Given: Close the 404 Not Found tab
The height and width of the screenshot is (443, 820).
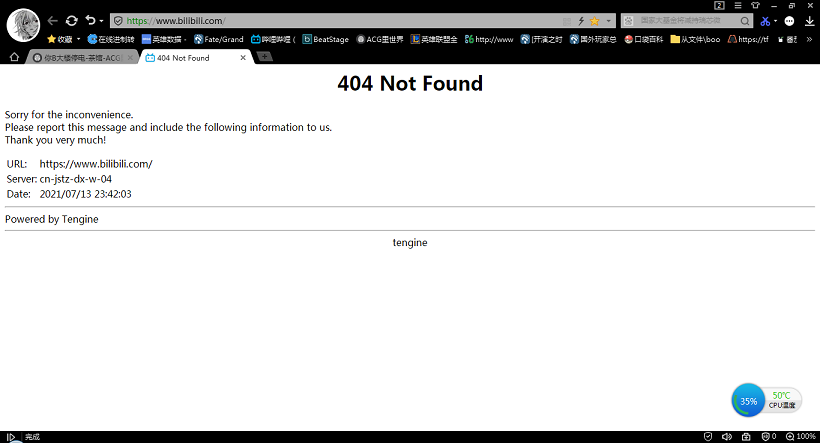Looking at the screenshot, I should (x=243, y=58).
